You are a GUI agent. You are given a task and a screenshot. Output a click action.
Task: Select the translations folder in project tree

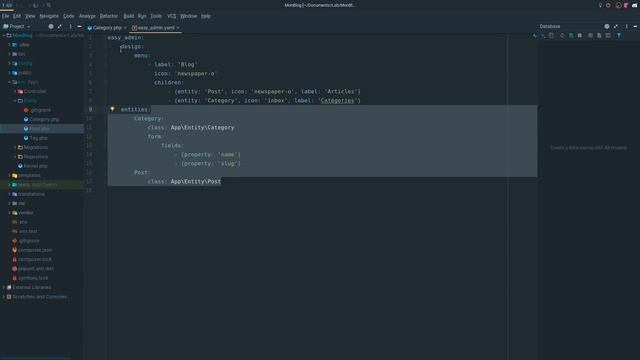[x=31, y=194]
